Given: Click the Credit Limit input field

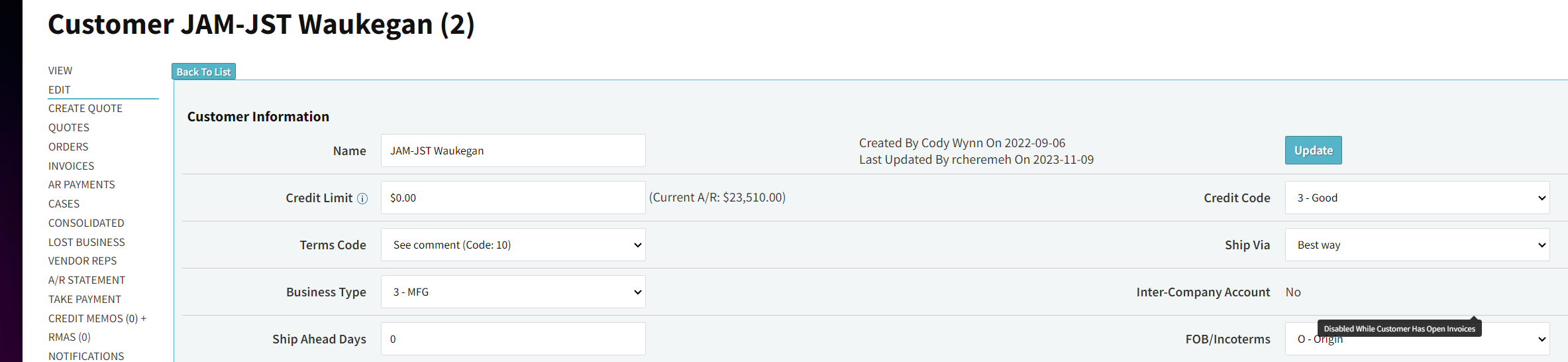Looking at the screenshot, I should [513, 198].
